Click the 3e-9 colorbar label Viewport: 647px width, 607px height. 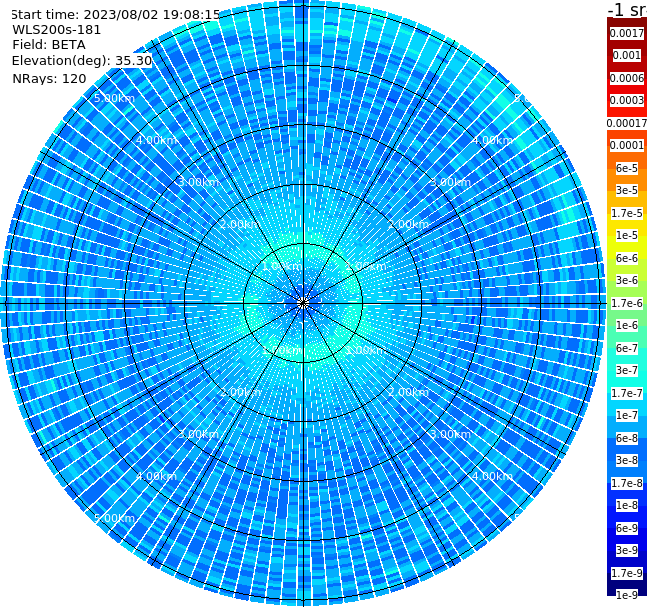pos(627,550)
